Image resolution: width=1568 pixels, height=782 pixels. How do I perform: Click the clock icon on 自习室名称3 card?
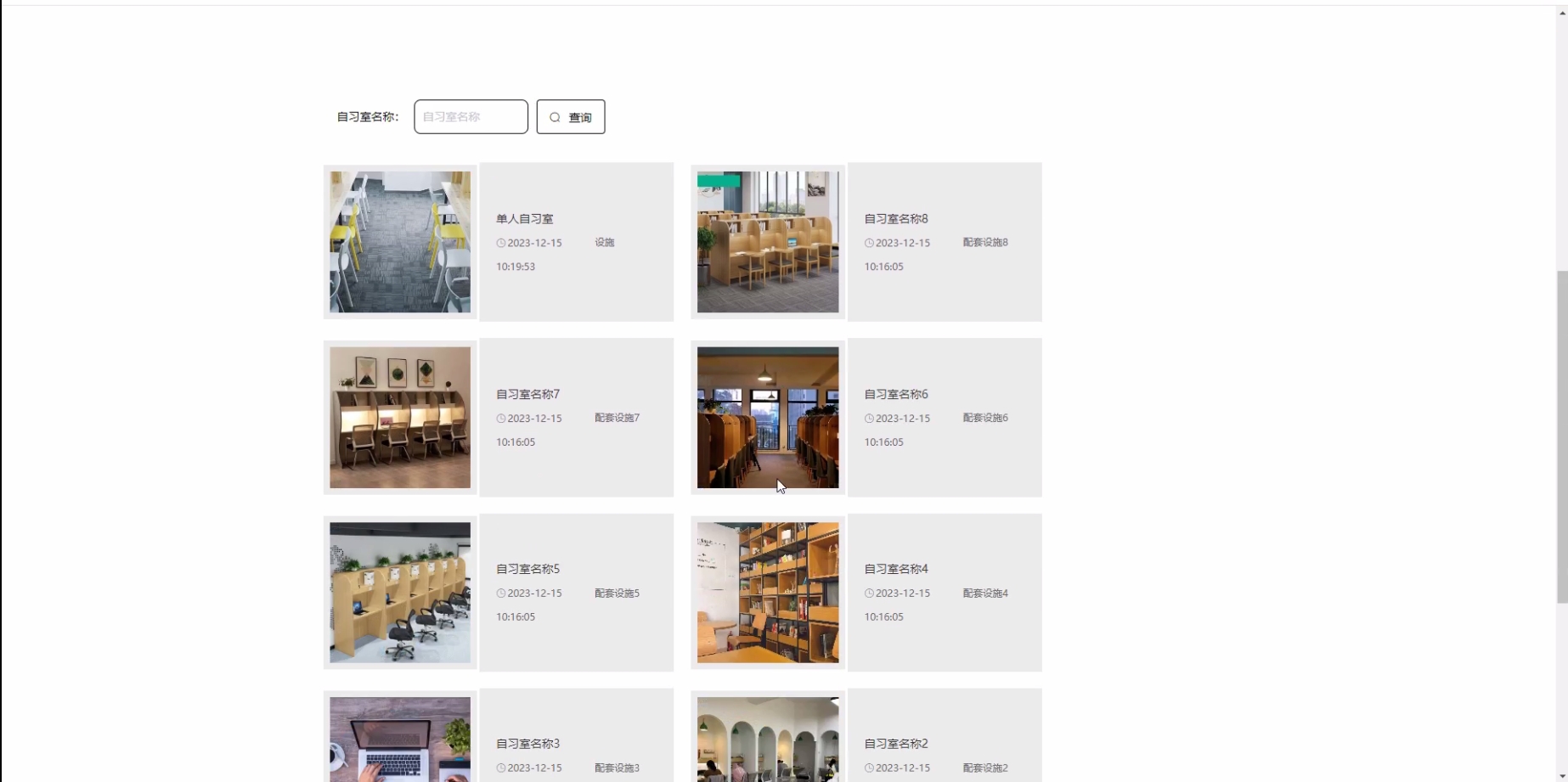click(x=500, y=767)
